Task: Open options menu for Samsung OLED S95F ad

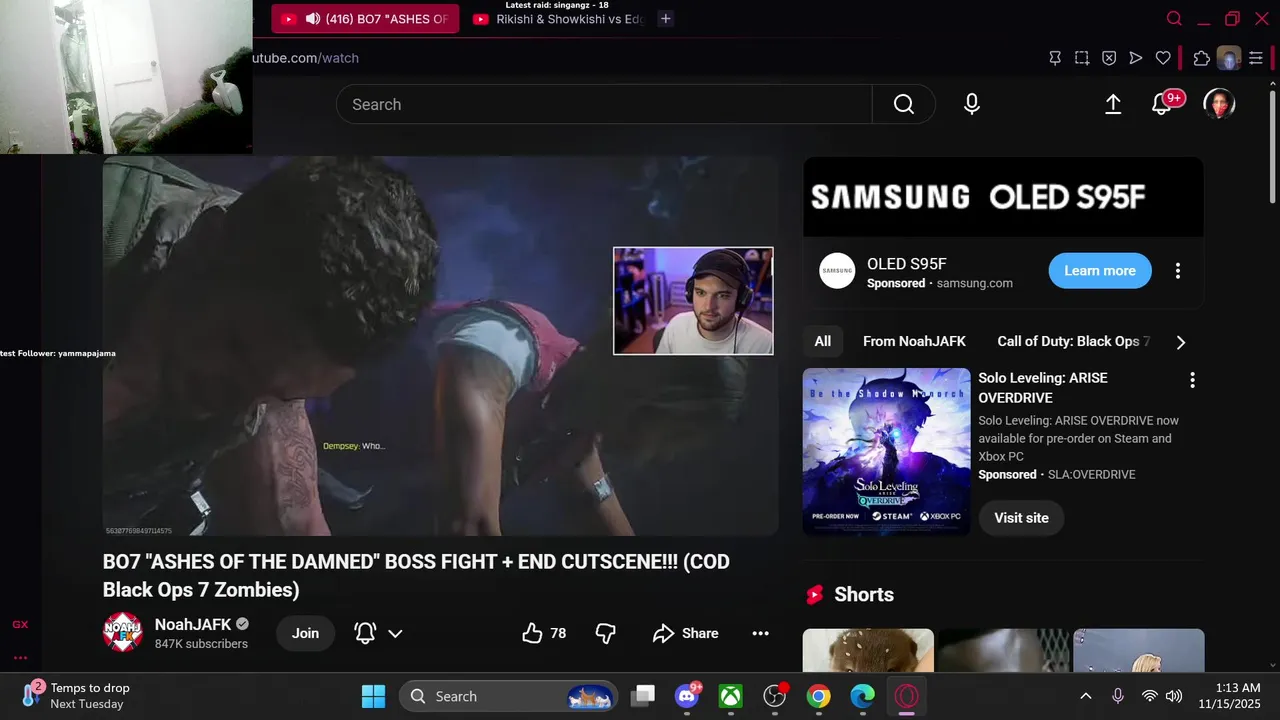Action: pyautogui.click(x=1178, y=271)
